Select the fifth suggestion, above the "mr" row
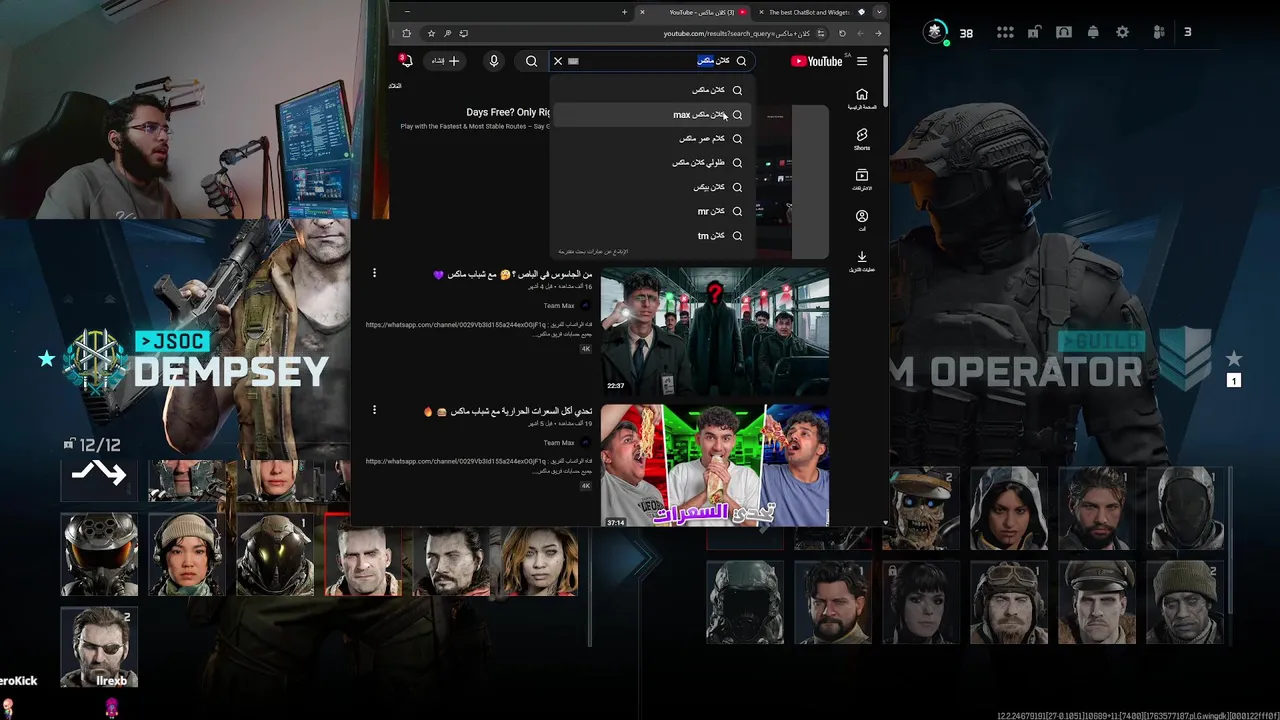 (x=651, y=187)
